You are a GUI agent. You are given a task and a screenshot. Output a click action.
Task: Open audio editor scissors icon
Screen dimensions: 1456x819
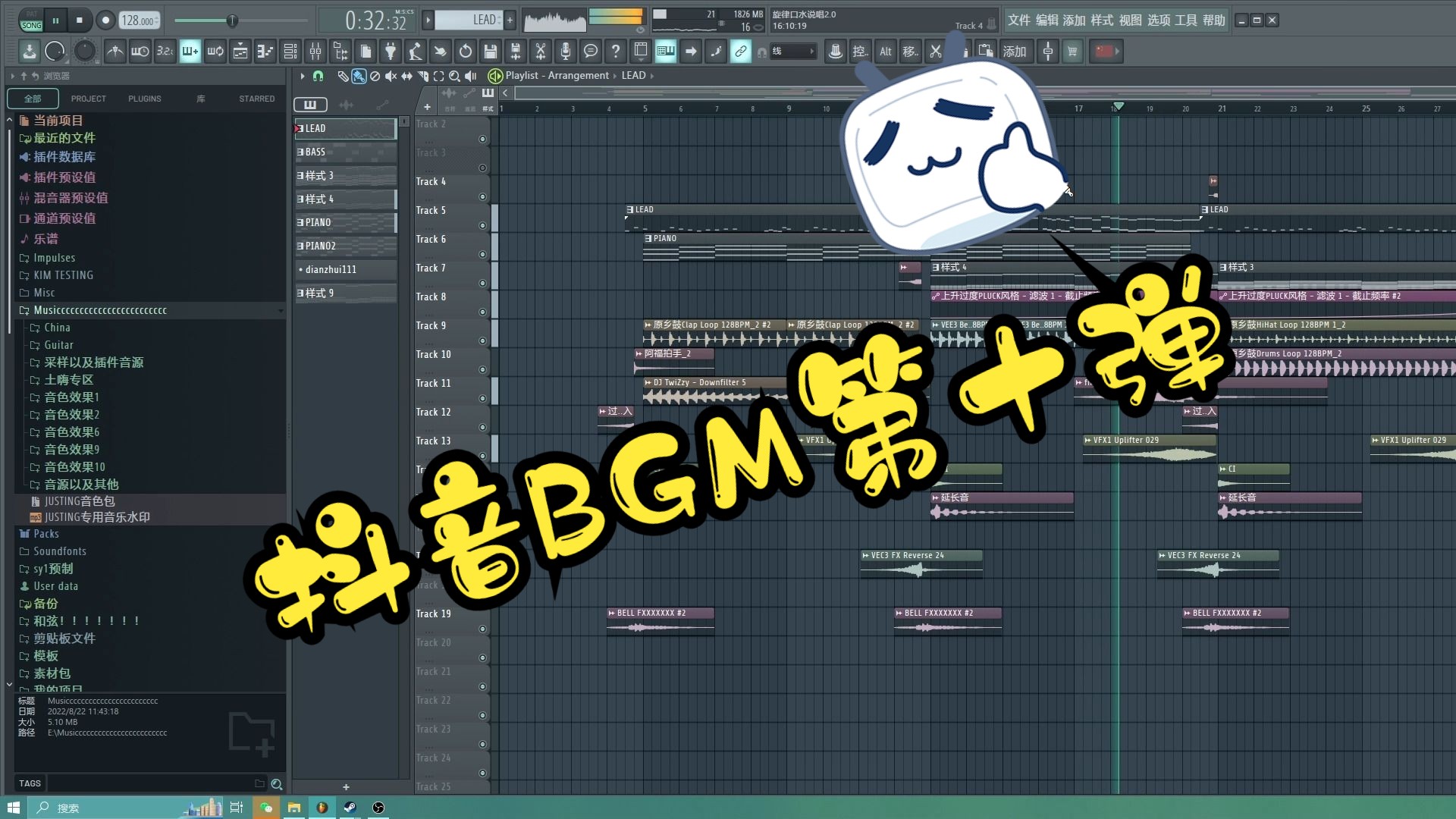click(541, 52)
